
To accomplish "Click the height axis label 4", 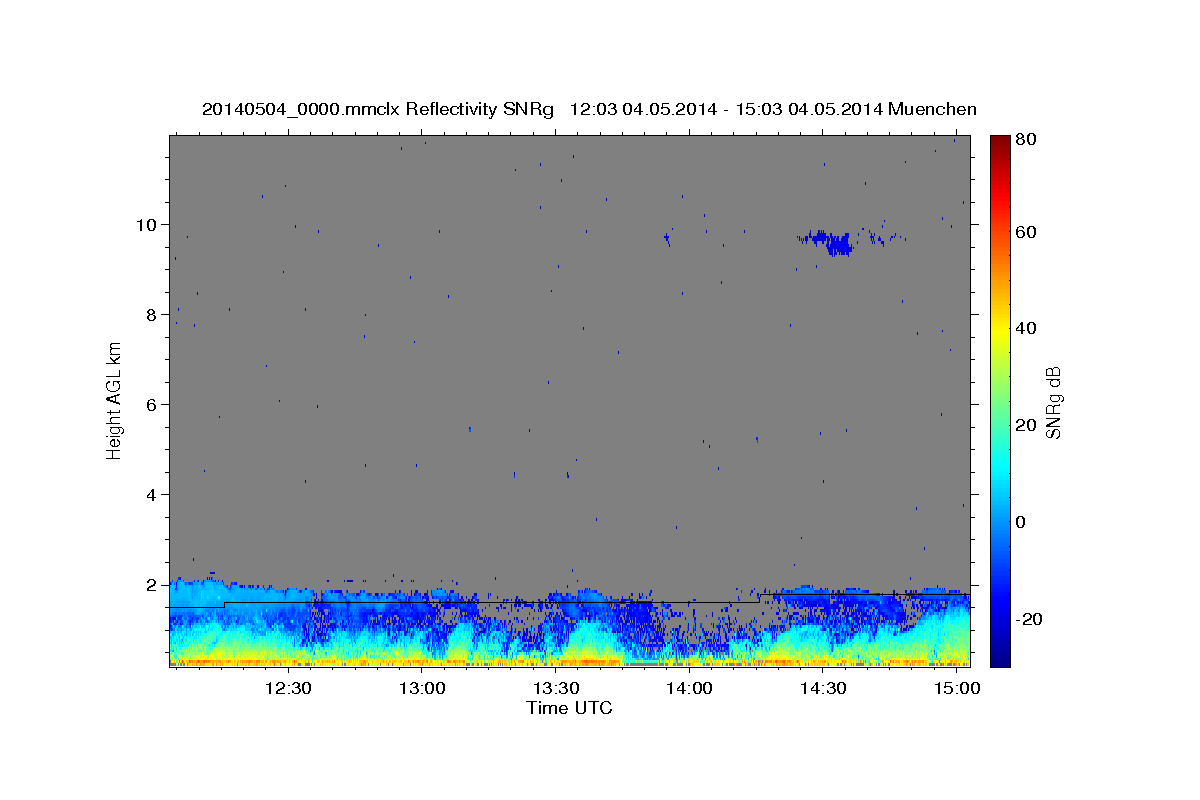I will pos(153,495).
